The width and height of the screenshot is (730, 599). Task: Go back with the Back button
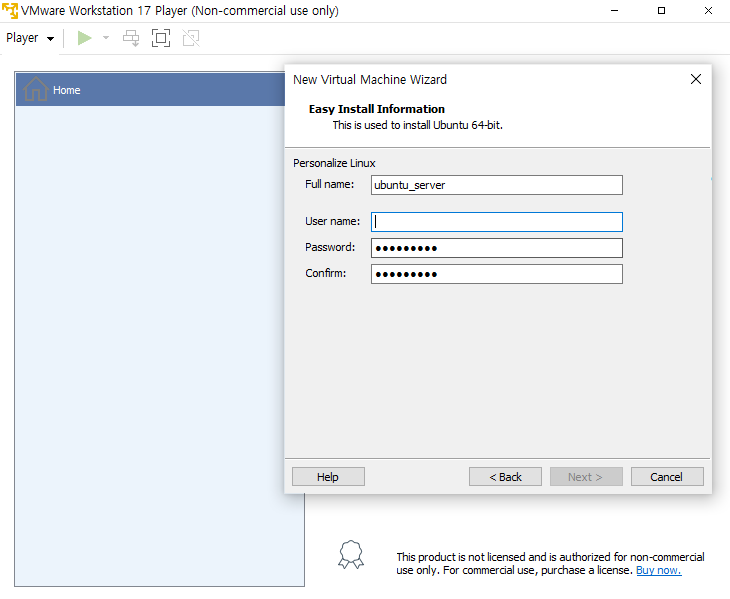(x=505, y=477)
